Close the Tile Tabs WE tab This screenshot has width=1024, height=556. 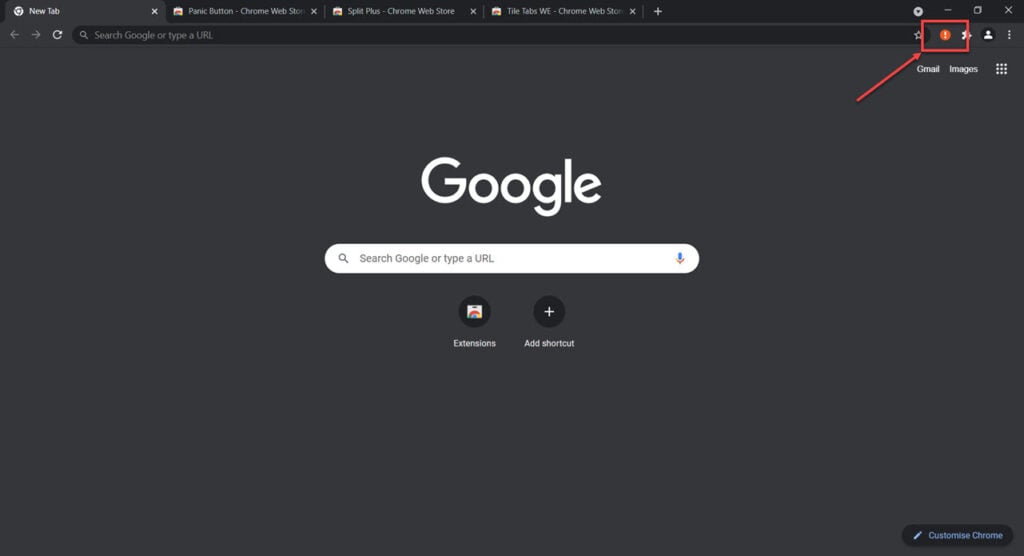click(x=632, y=11)
